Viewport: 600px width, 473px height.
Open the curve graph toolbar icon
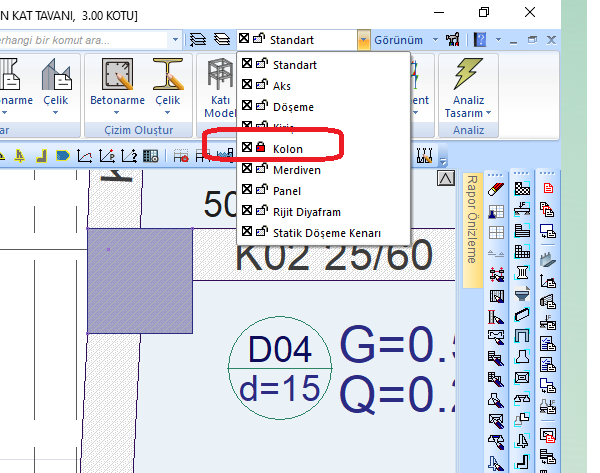(84, 156)
